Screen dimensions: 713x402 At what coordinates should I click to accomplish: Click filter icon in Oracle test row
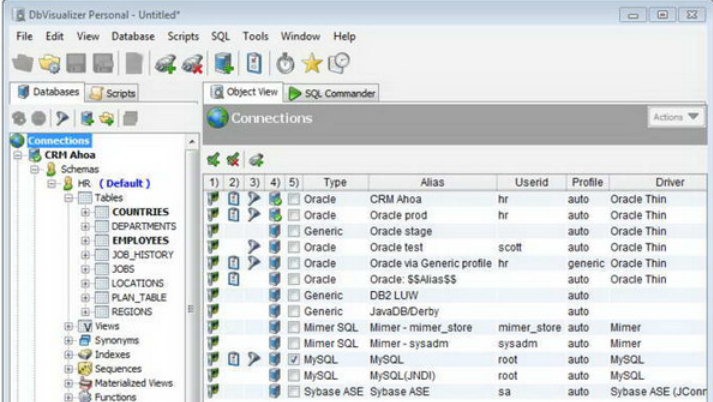click(x=254, y=247)
